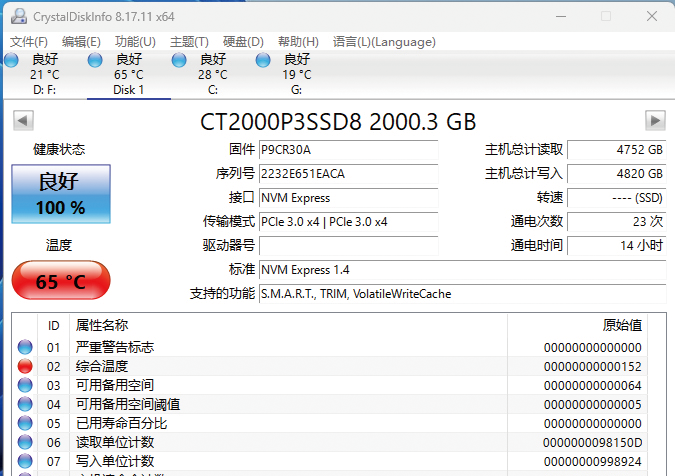The width and height of the screenshot is (675, 476).
Task: Open the 编辑(E) menu
Action: pos(81,42)
